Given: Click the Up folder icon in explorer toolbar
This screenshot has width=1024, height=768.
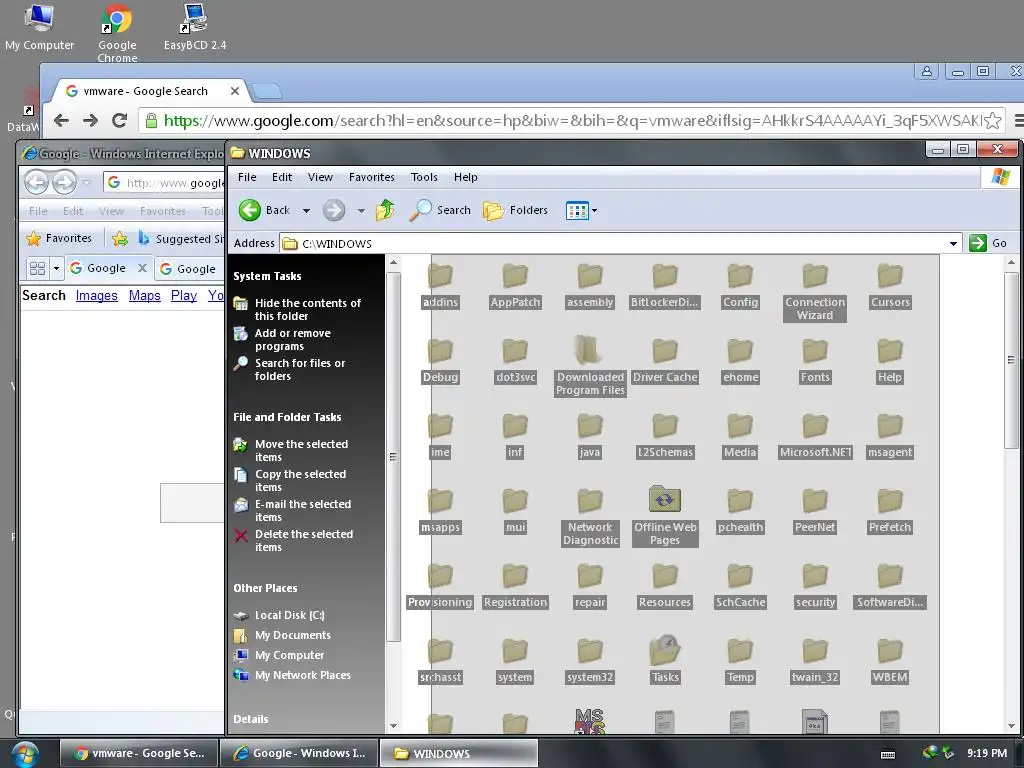Looking at the screenshot, I should pos(385,210).
